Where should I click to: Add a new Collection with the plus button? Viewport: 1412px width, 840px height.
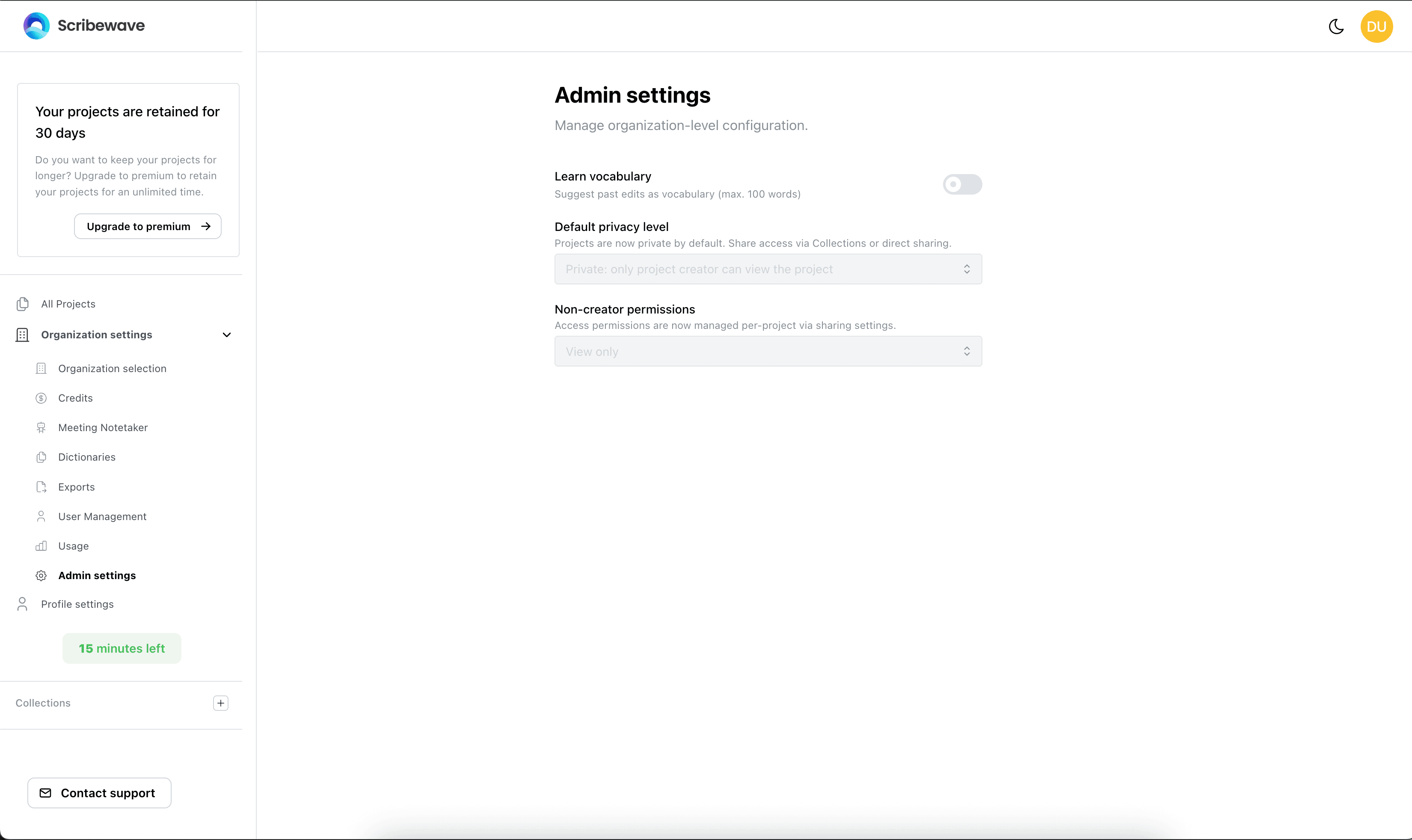tap(220, 703)
